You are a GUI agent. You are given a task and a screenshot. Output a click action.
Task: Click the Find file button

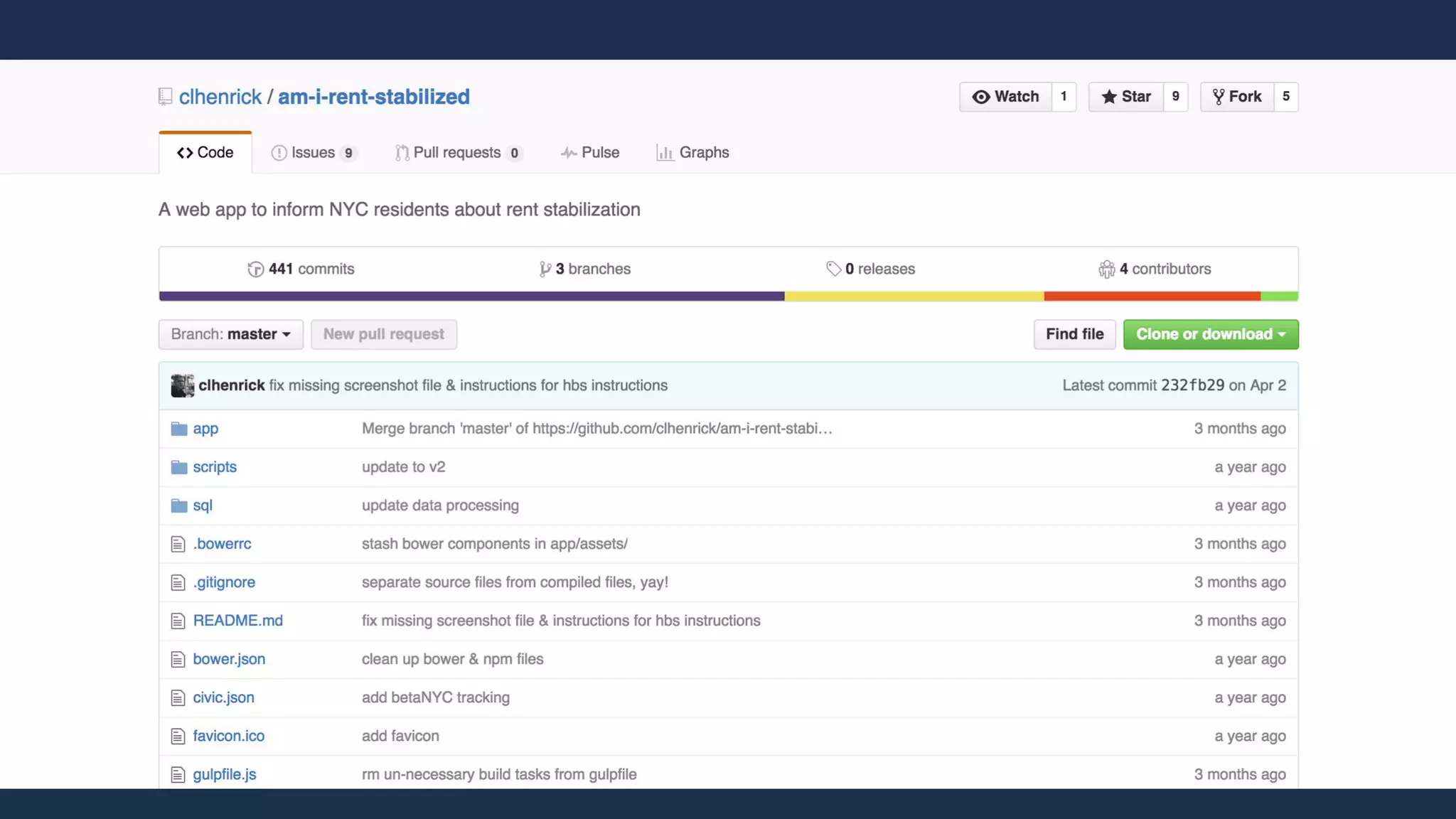point(1074,334)
